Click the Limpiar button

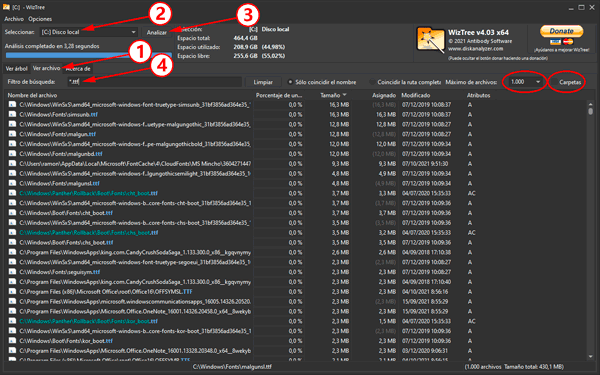[263, 82]
